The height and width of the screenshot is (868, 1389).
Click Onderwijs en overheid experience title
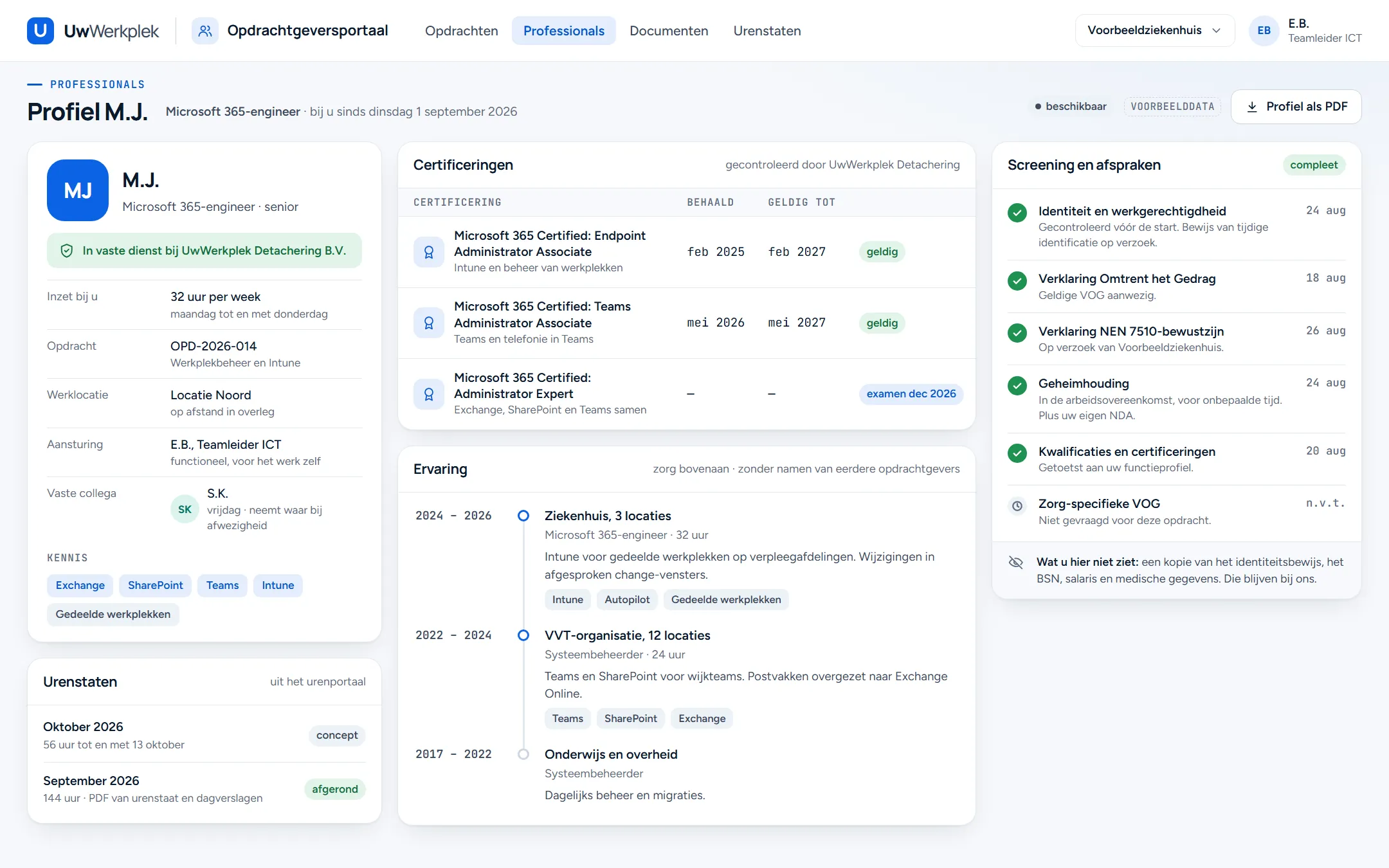tap(611, 754)
